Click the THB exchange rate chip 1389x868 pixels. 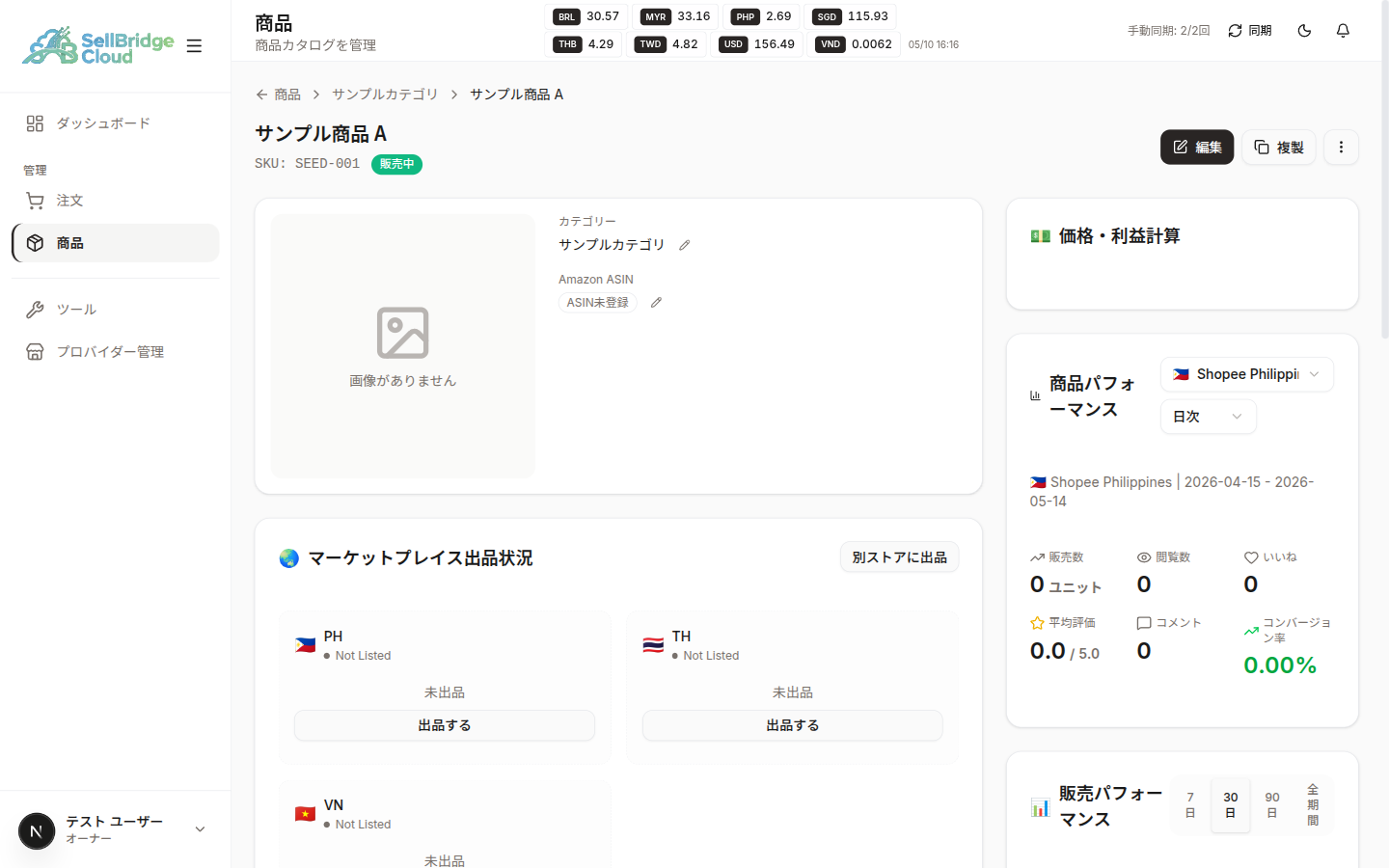[x=584, y=44]
